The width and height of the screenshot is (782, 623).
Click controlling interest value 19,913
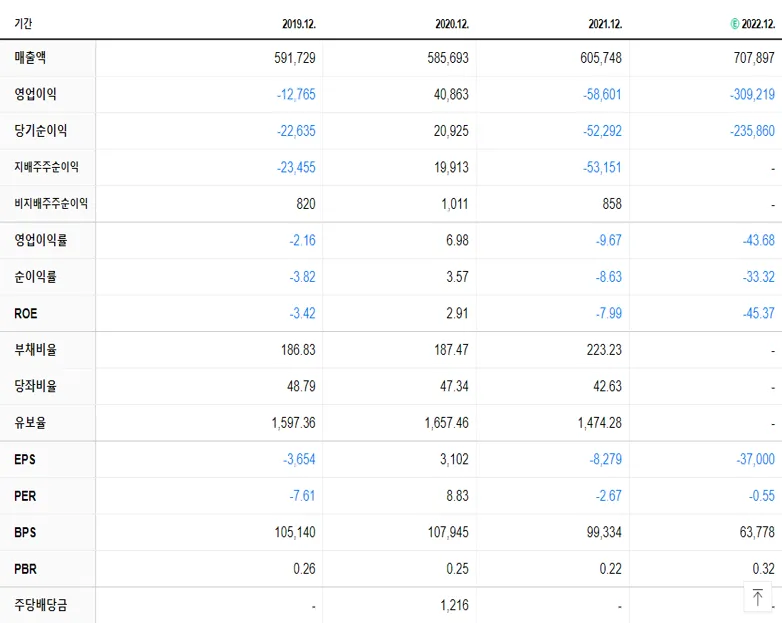click(x=451, y=167)
